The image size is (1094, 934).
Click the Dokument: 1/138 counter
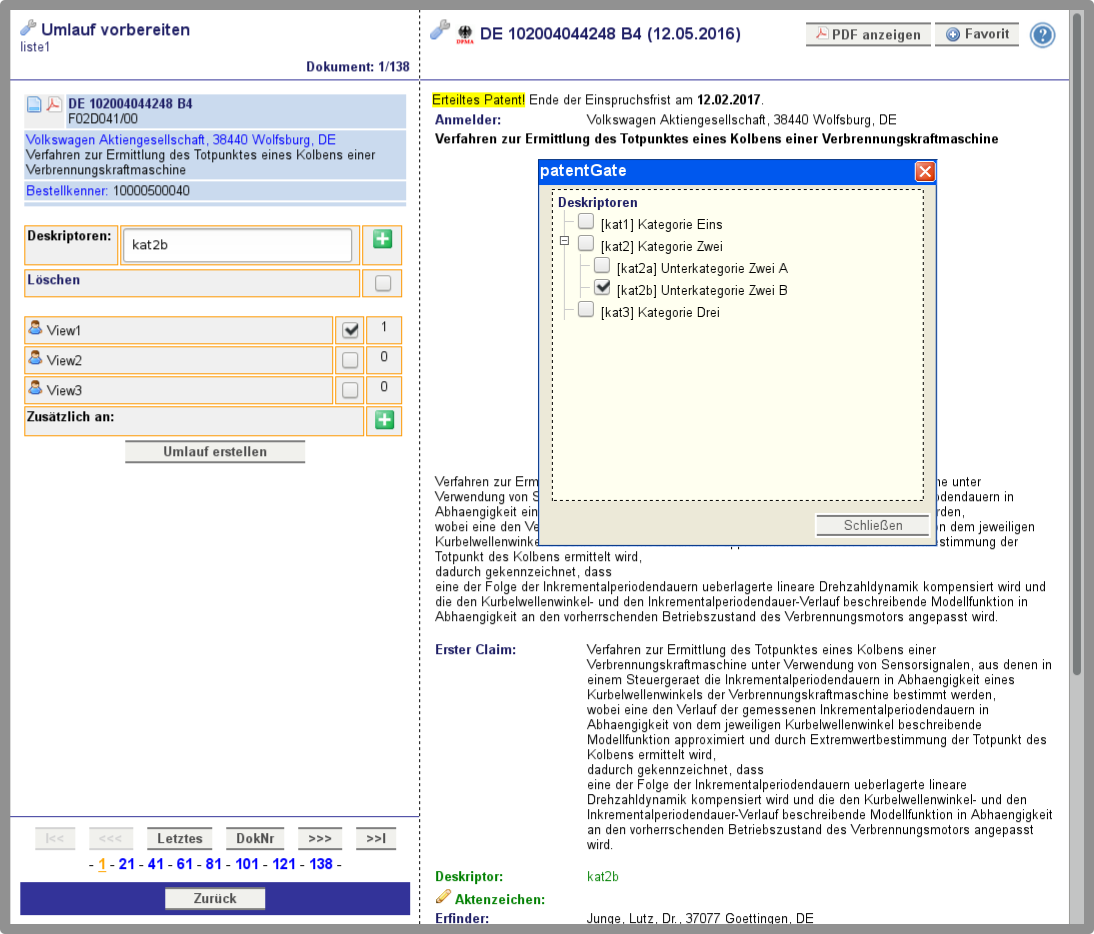pyautogui.click(x=358, y=66)
